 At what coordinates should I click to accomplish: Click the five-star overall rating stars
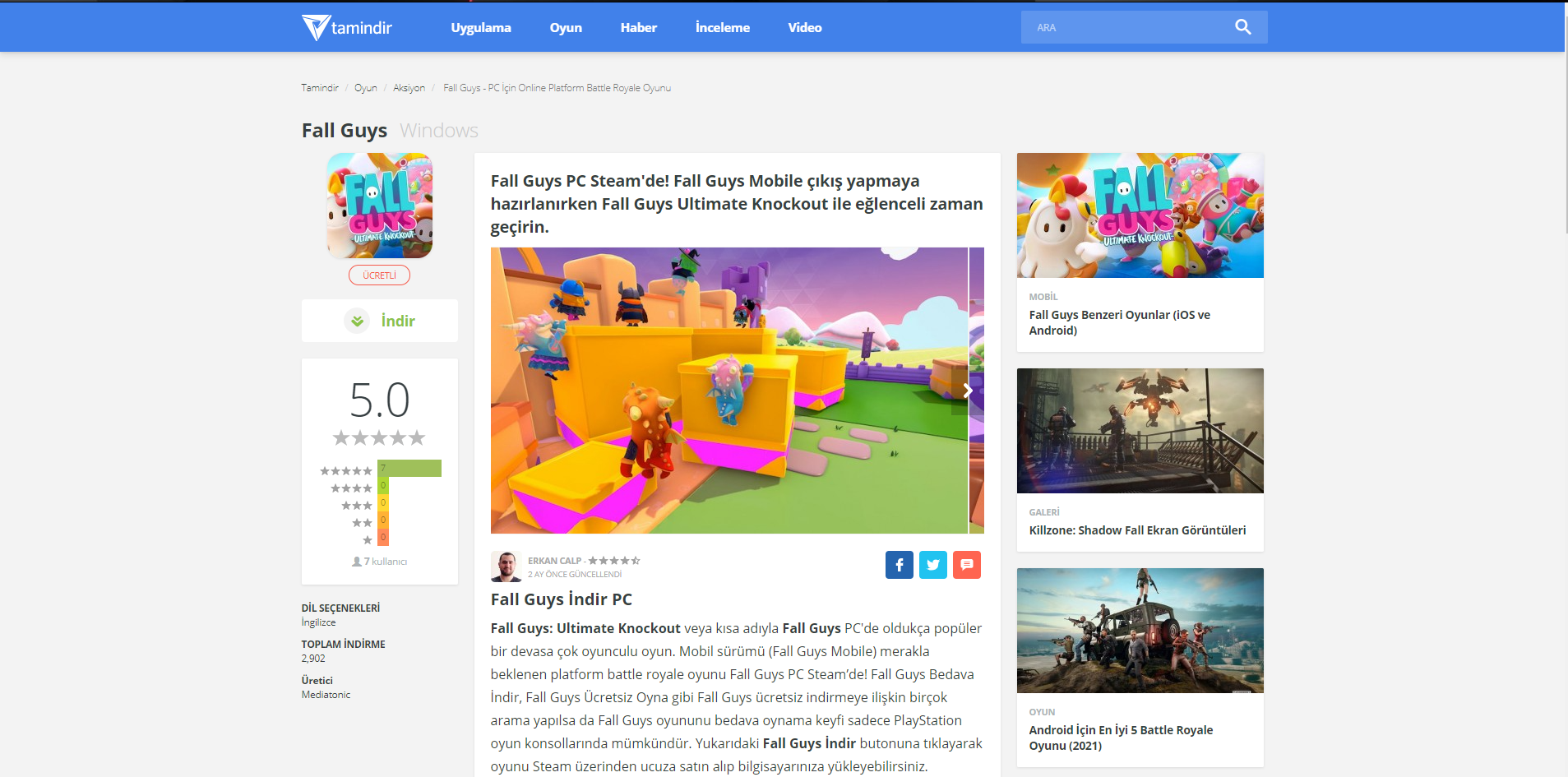[379, 437]
